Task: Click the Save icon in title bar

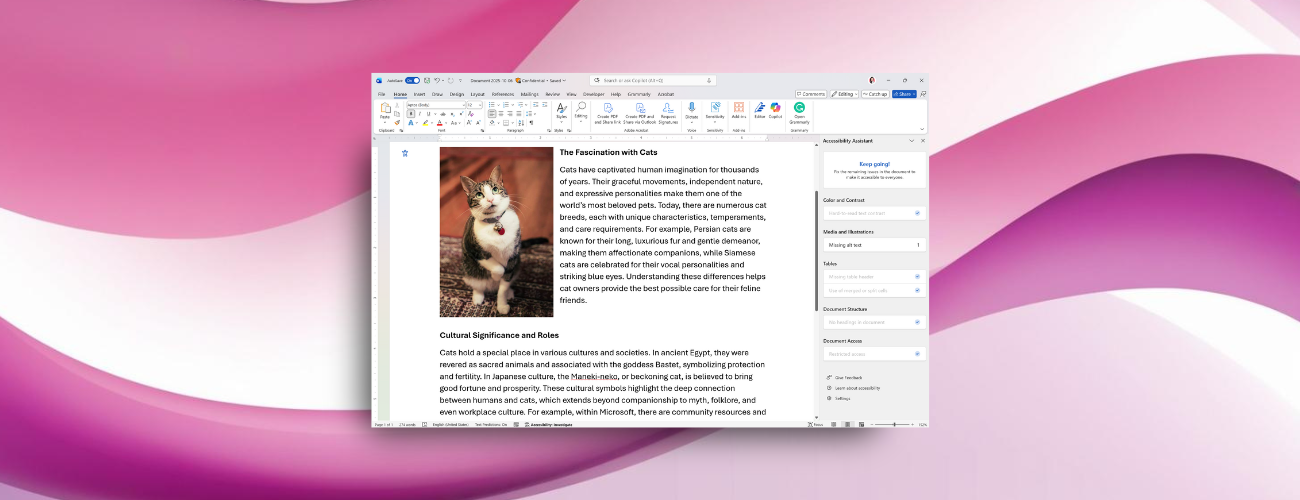Action: coord(427,80)
